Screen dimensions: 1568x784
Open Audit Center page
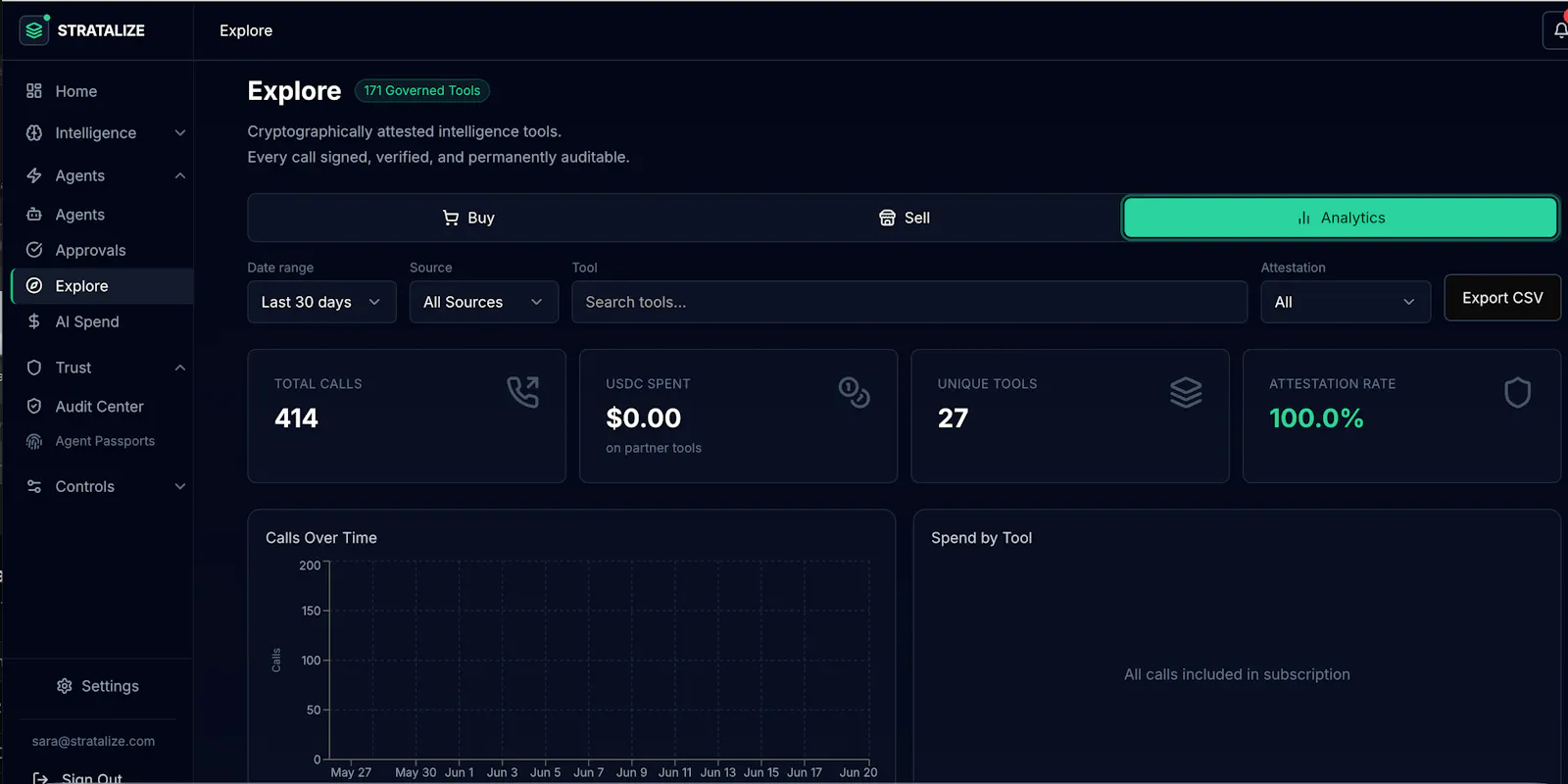(98, 406)
